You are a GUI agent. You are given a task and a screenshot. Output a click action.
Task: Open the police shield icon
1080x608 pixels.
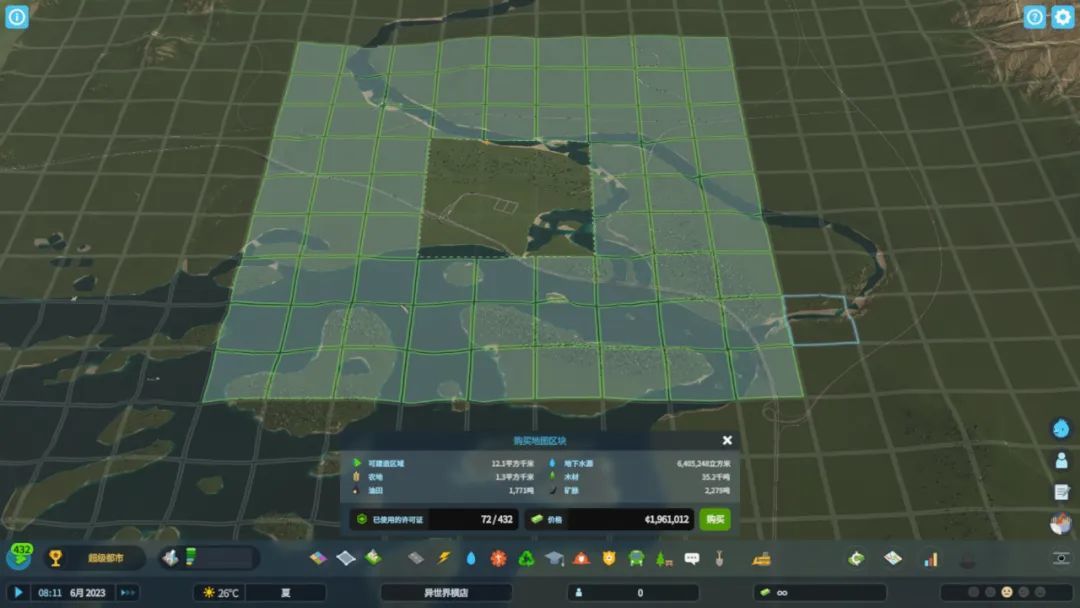coord(609,558)
